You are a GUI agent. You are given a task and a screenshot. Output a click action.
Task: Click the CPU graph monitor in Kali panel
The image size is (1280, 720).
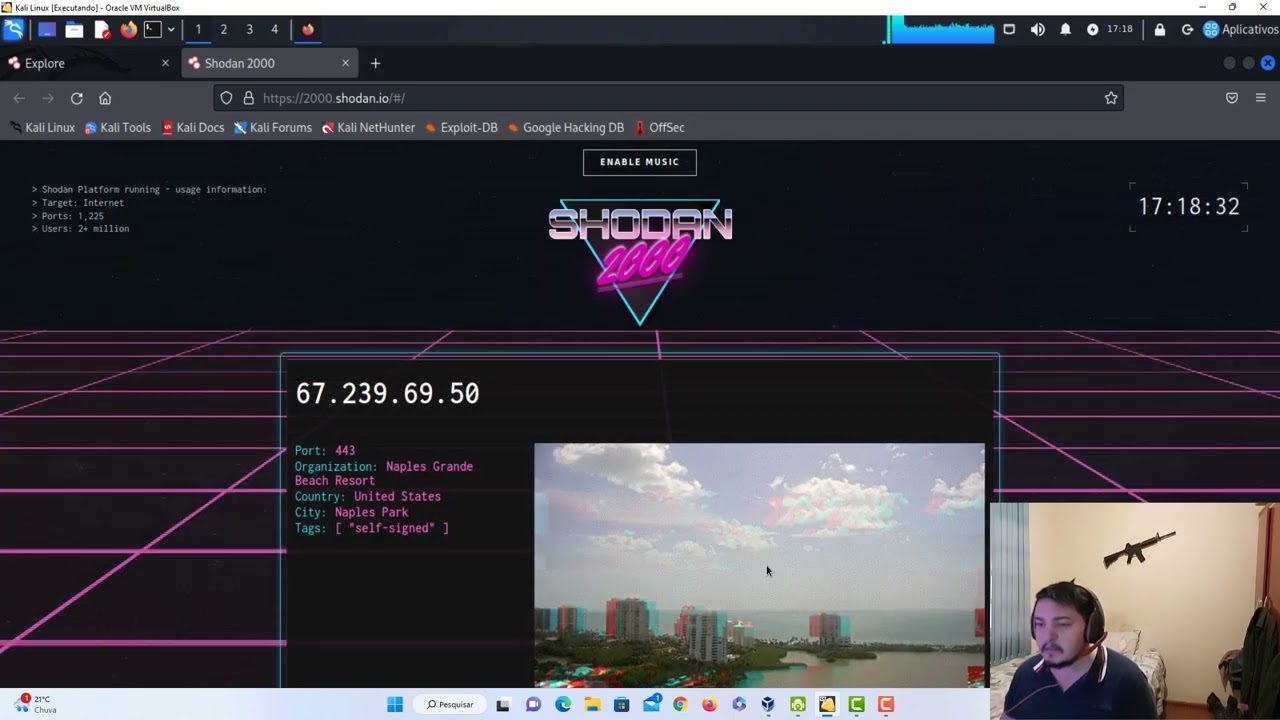point(938,30)
